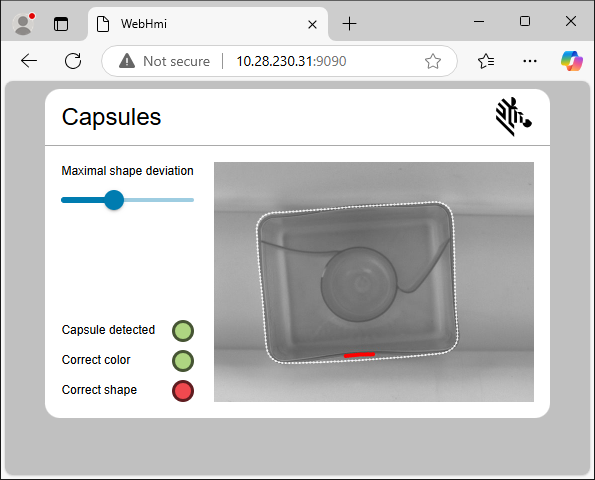Click the Correct color label
595x480 pixels.
pos(96,360)
